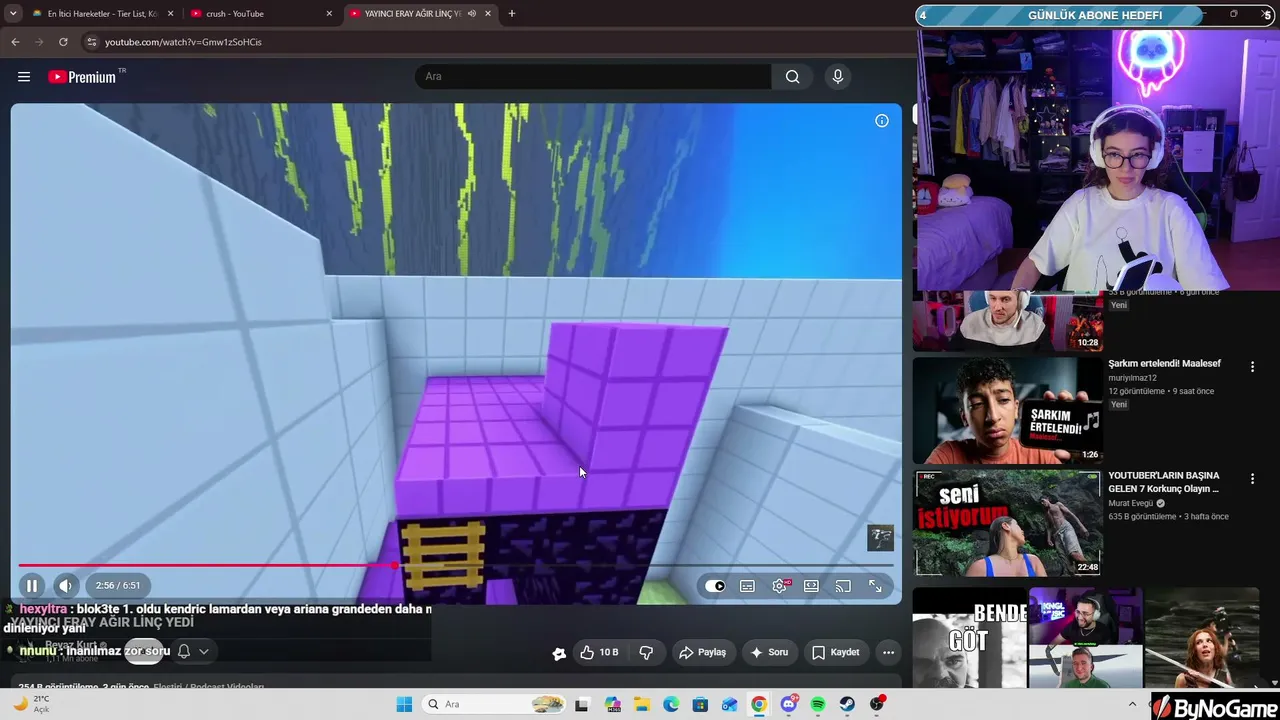Open File Explorer from the taskbar

pyautogui.click(x=641, y=704)
